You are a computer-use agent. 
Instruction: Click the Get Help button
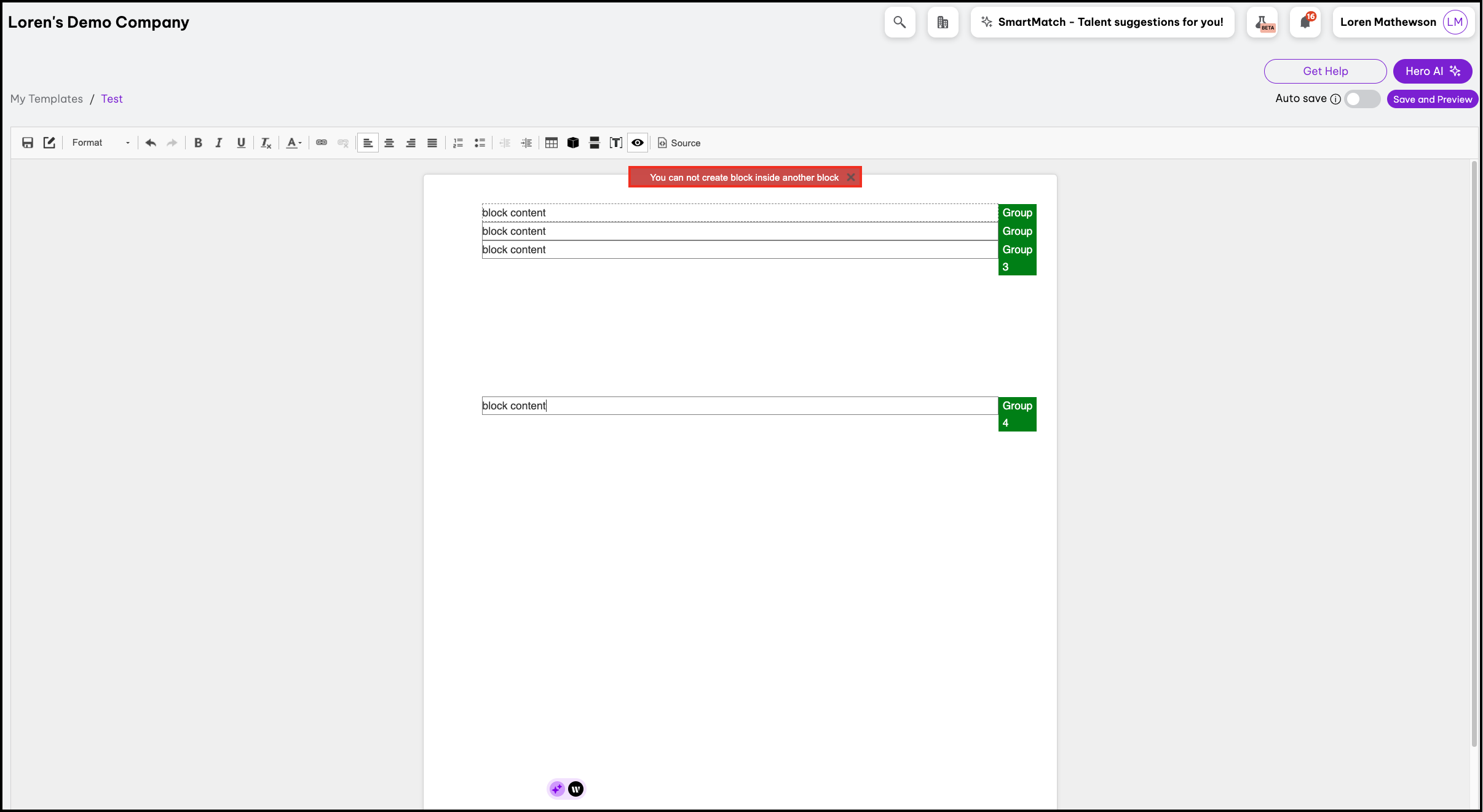[x=1325, y=71]
